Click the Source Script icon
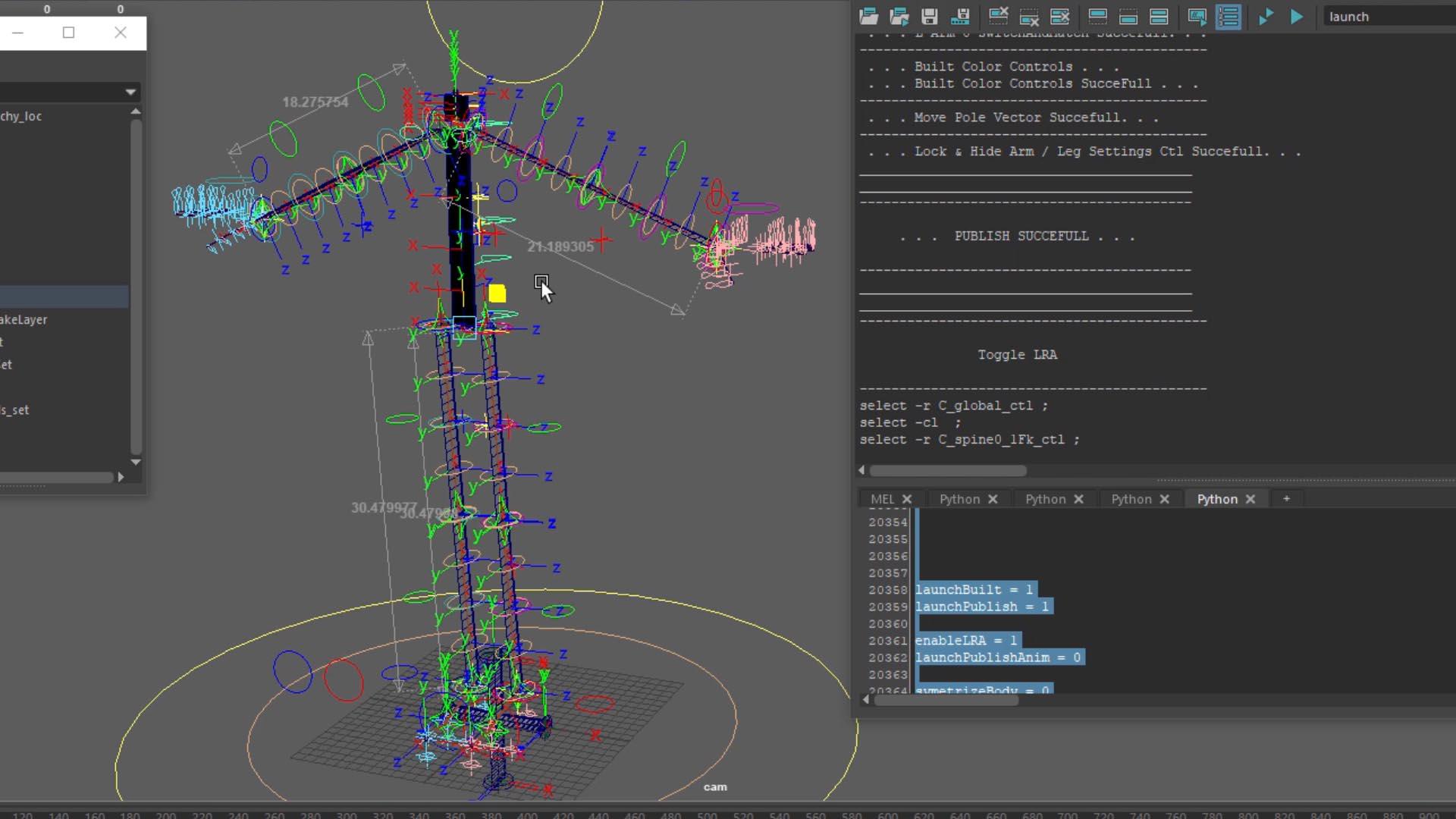Image resolution: width=1456 pixels, height=819 pixels. 899,17
